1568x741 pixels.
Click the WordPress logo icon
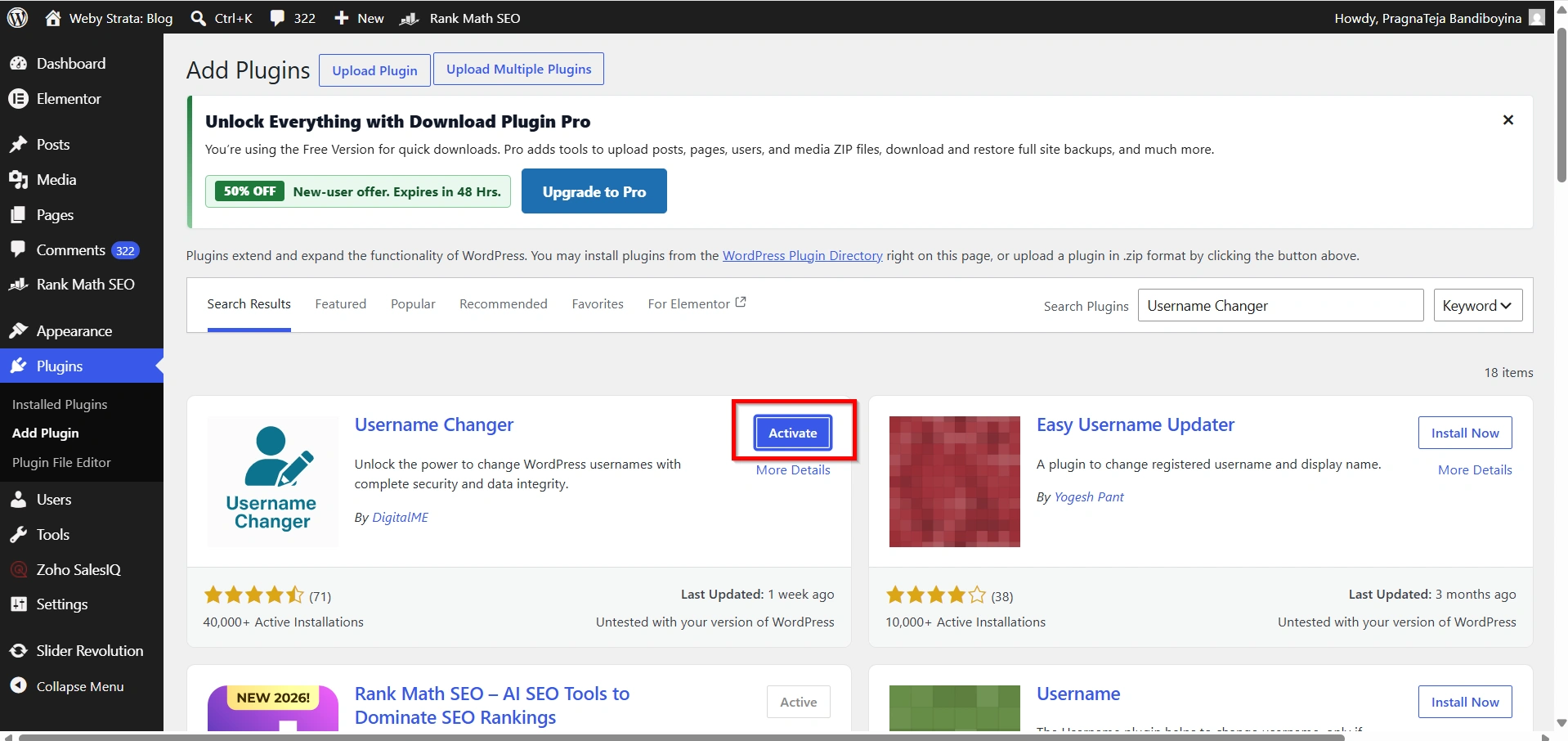click(x=17, y=17)
